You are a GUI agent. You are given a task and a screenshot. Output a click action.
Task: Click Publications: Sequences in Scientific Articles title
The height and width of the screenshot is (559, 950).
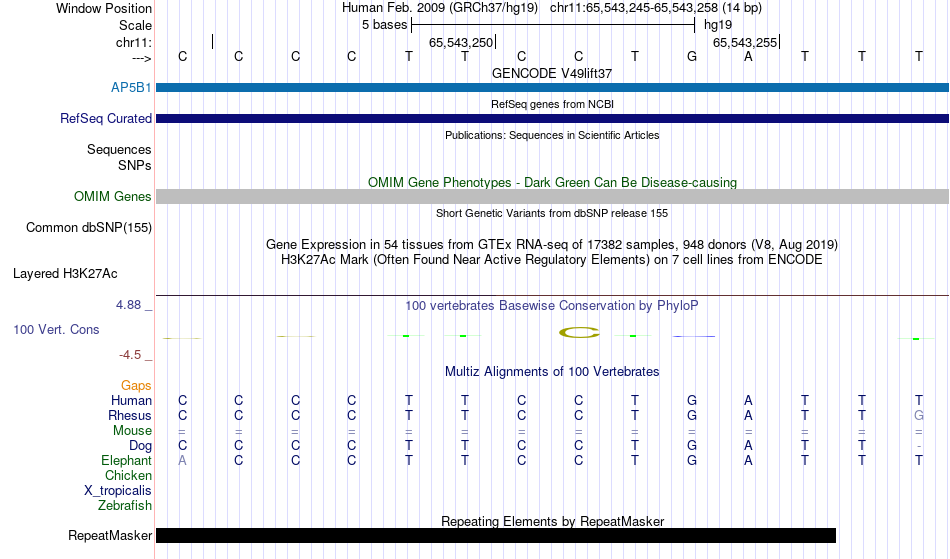[552, 135]
